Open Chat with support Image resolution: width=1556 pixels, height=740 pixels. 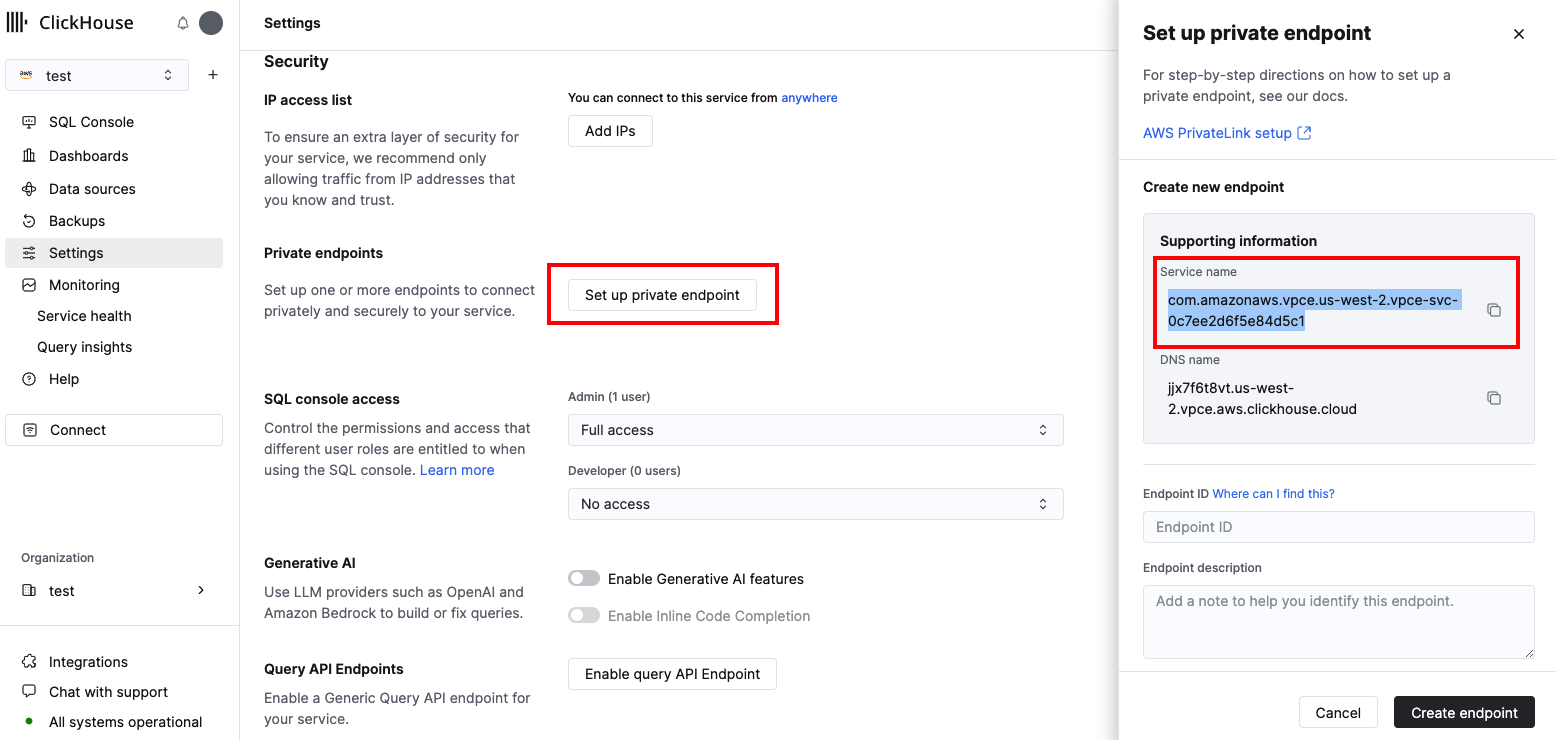[x=106, y=691]
